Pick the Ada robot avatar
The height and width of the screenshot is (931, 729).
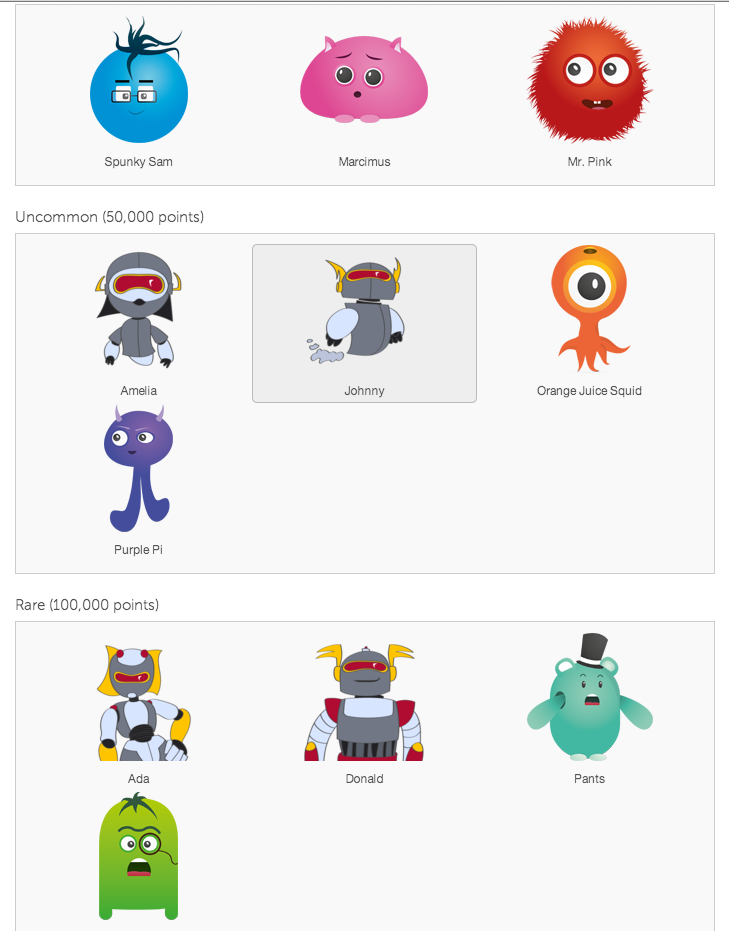(142, 703)
